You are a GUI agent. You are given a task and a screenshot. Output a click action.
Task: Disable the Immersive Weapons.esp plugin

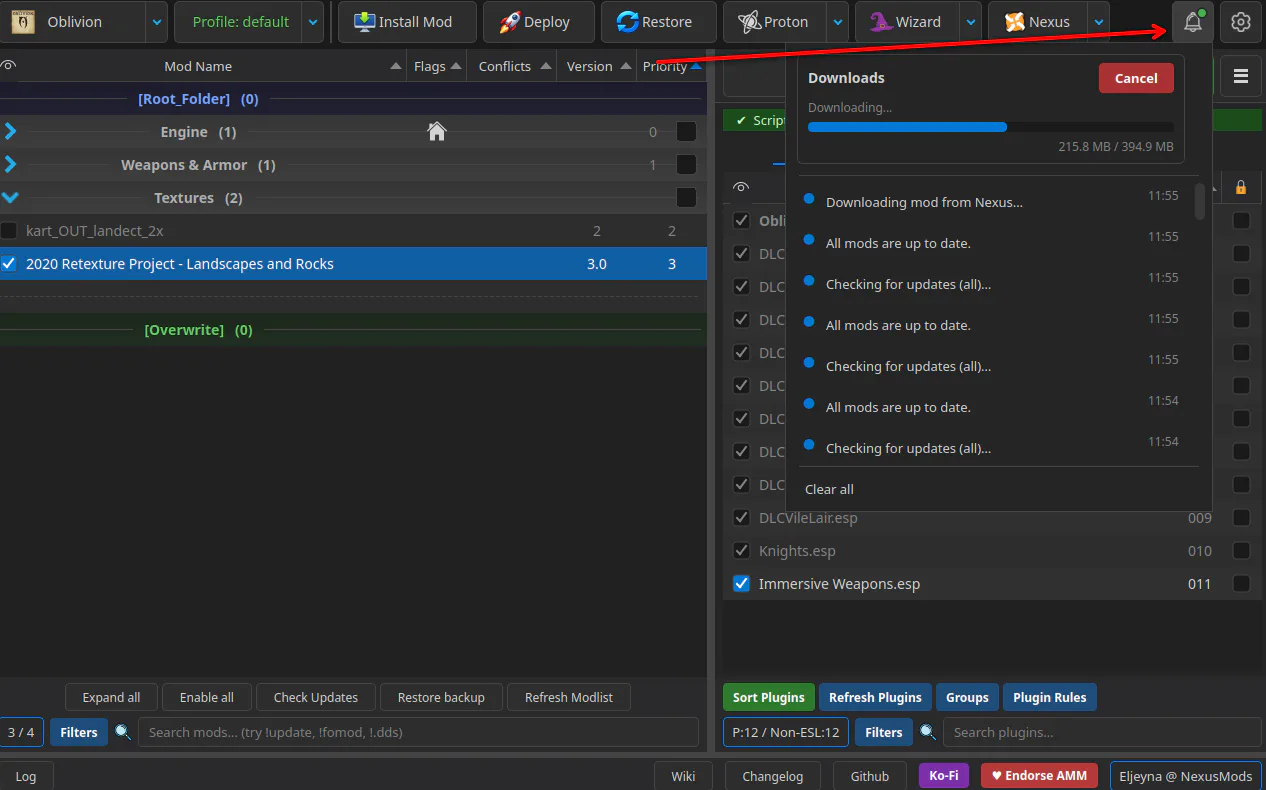pyautogui.click(x=741, y=584)
